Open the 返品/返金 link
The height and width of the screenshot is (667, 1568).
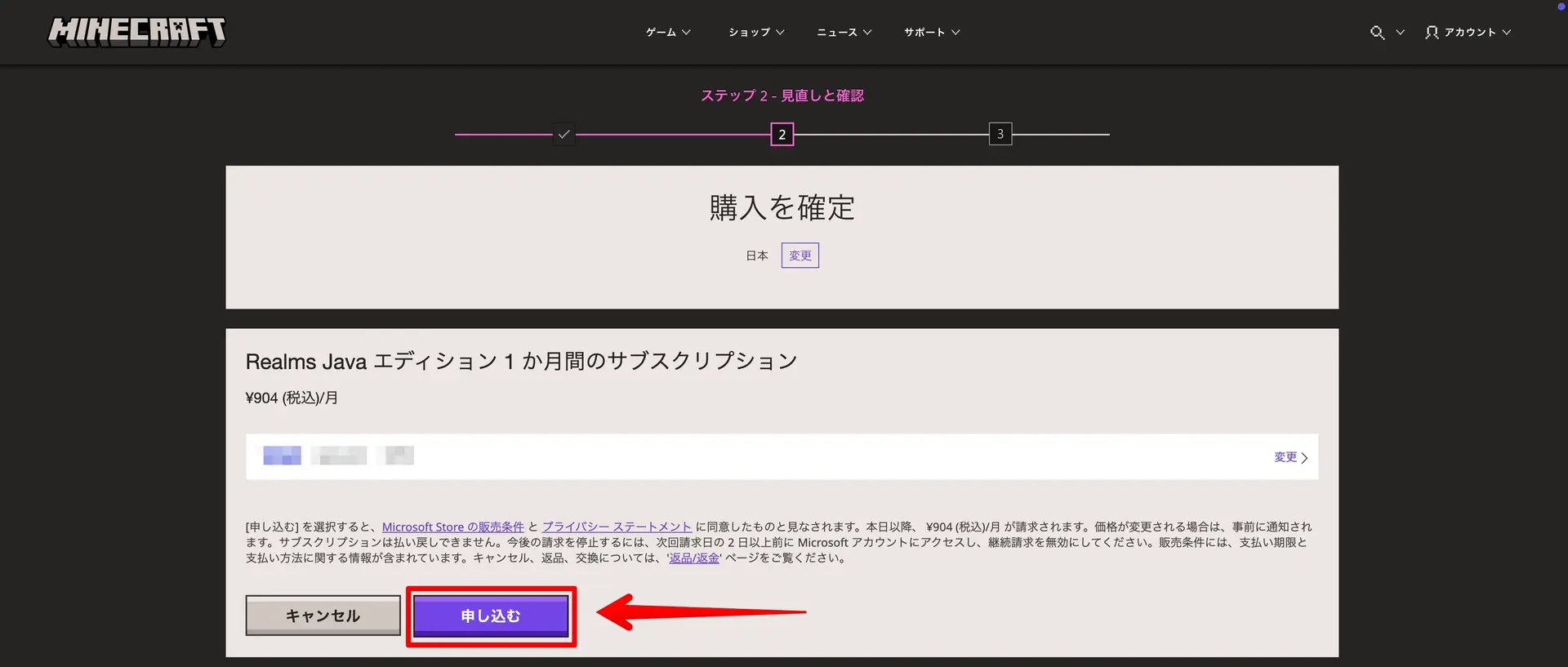pos(694,558)
